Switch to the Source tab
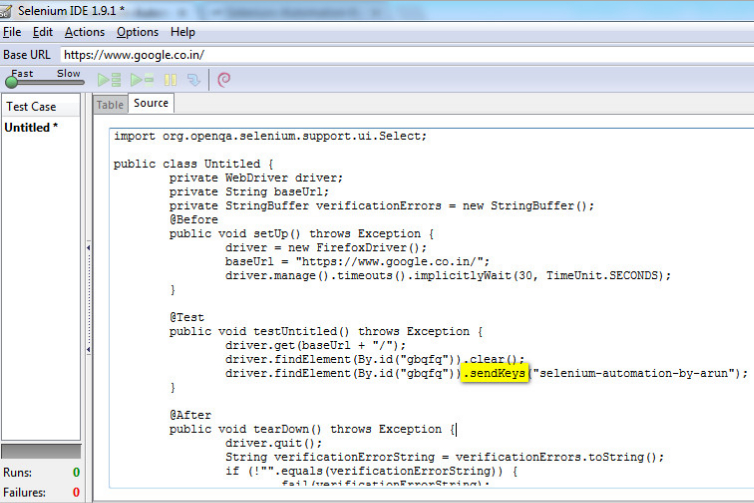Image resolution: width=754 pixels, height=503 pixels. tap(151, 103)
